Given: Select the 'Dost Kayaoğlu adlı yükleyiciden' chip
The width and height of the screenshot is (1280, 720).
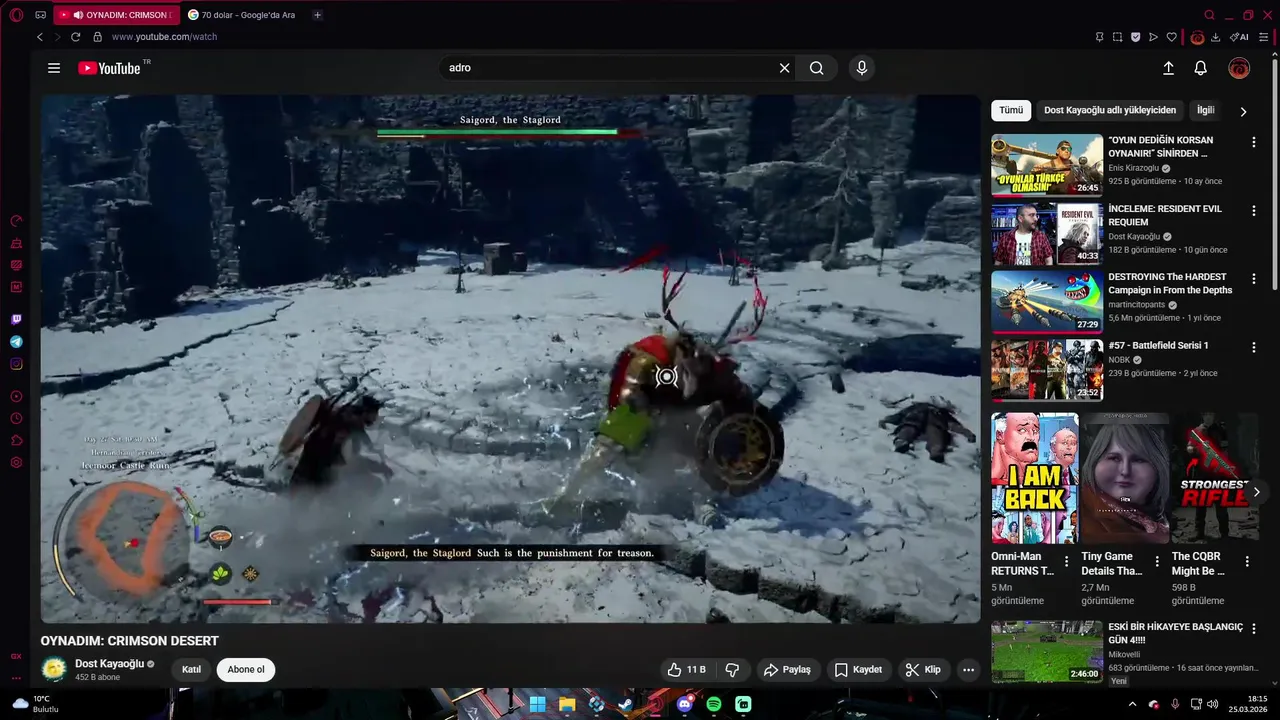Looking at the screenshot, I should coord(1110,110).
